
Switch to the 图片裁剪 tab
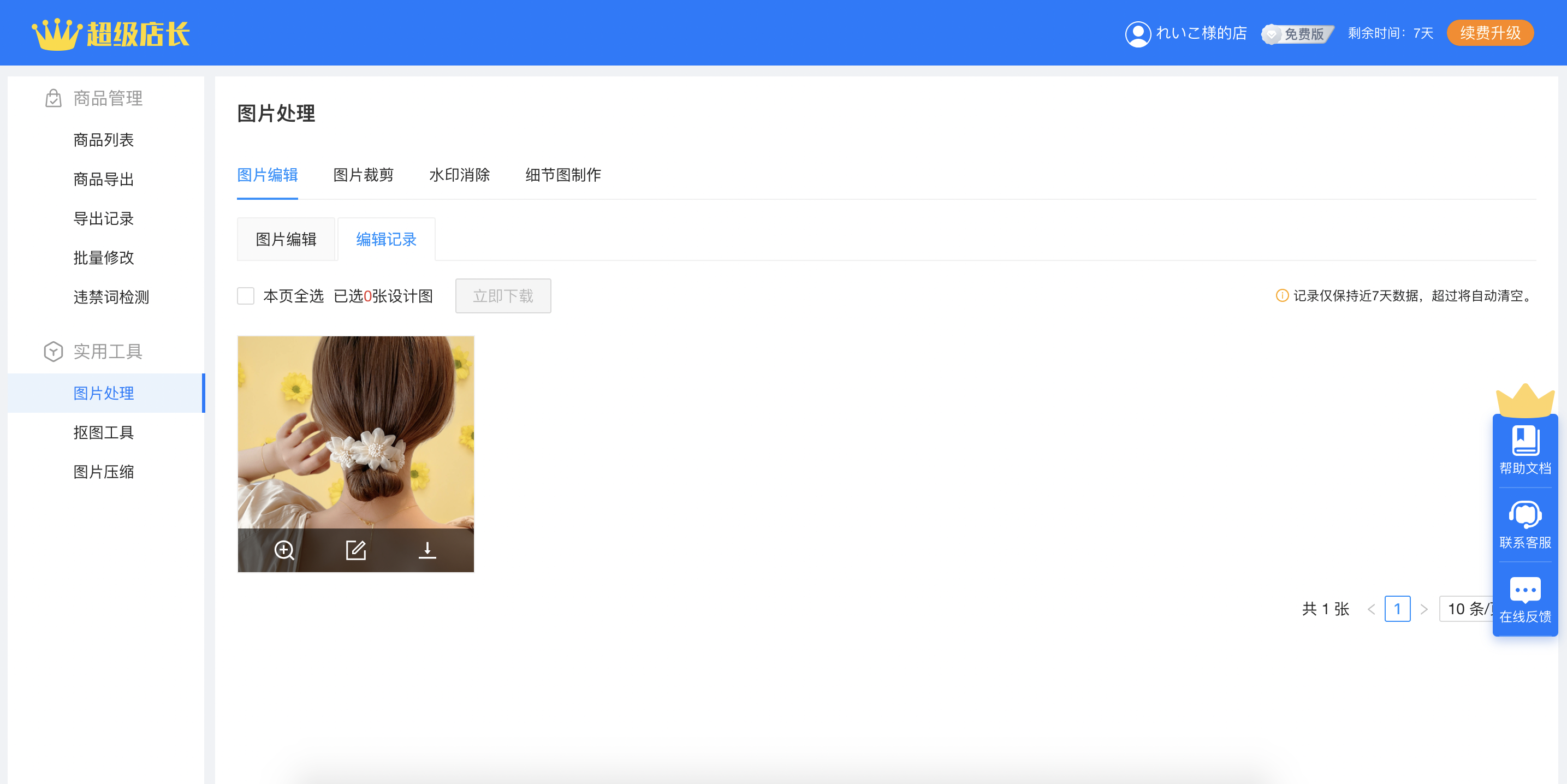click(364, 175)
